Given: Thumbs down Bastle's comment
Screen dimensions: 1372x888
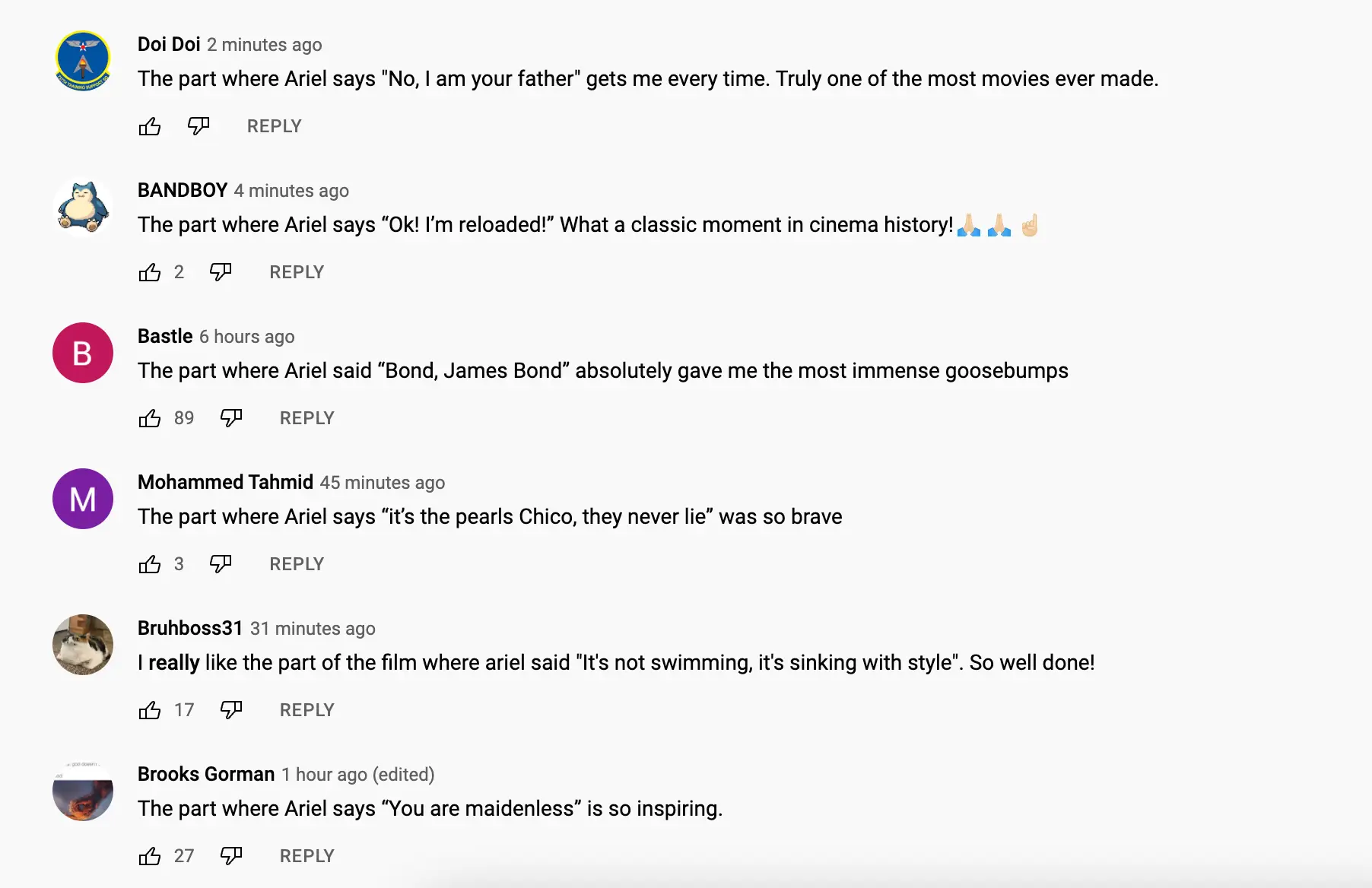Looking at the screenshot, I should (x=231, y=418).
